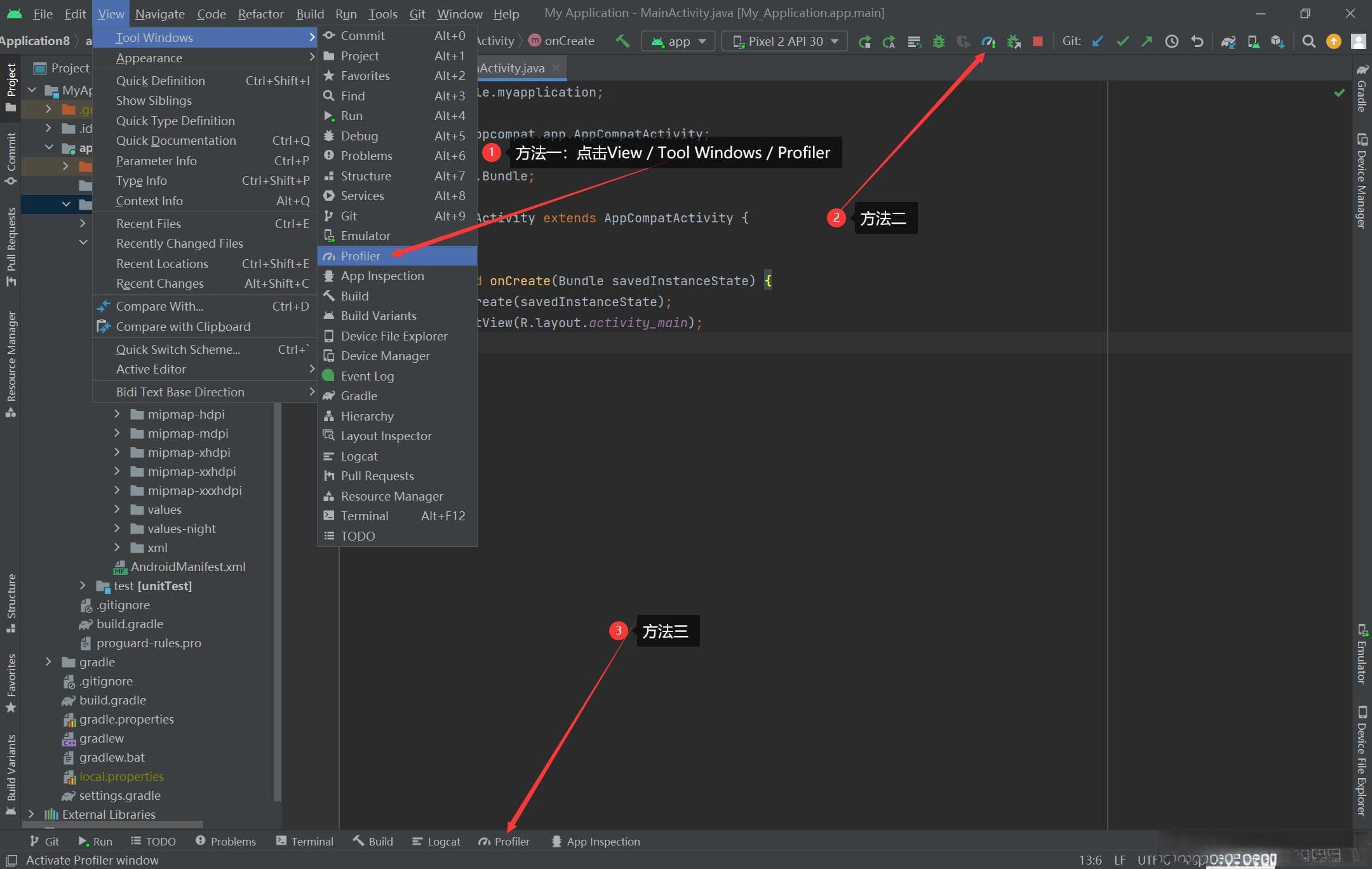Click the red Stop button
Screen dimensions: 1372x869
1038,41
